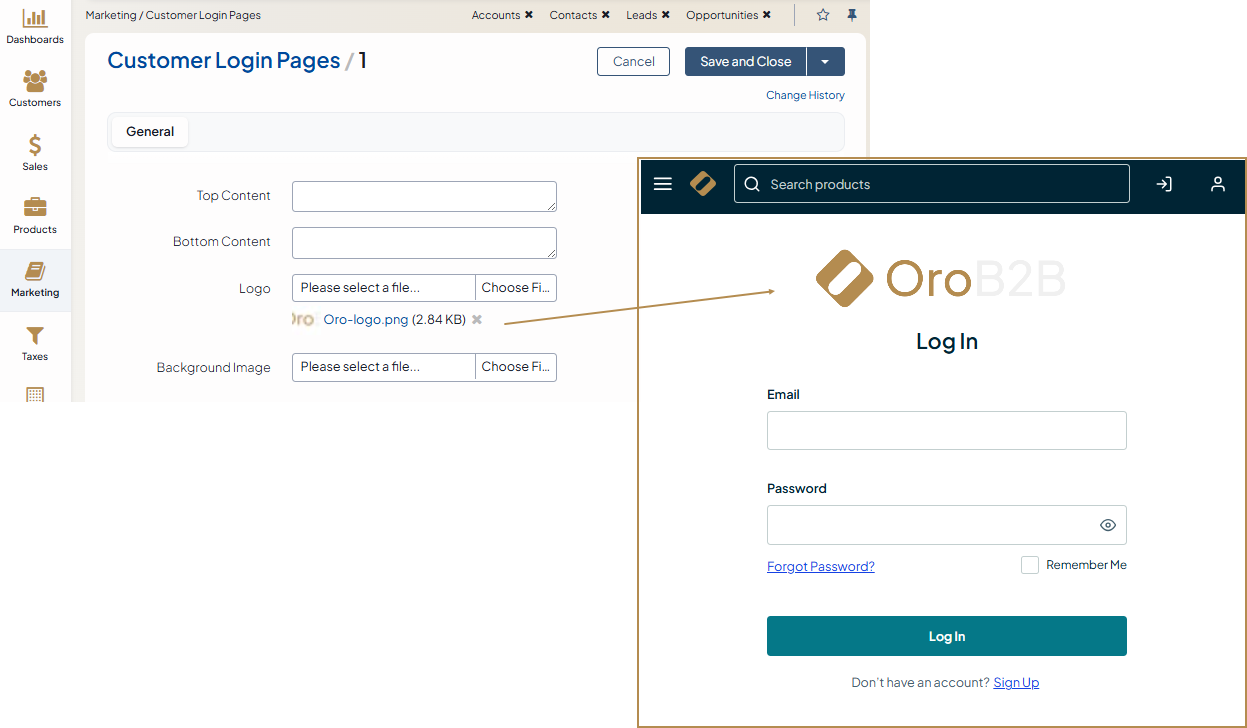Mark page as favorite with star icon
The image size is (1247, 728).
tap(823, 15)
